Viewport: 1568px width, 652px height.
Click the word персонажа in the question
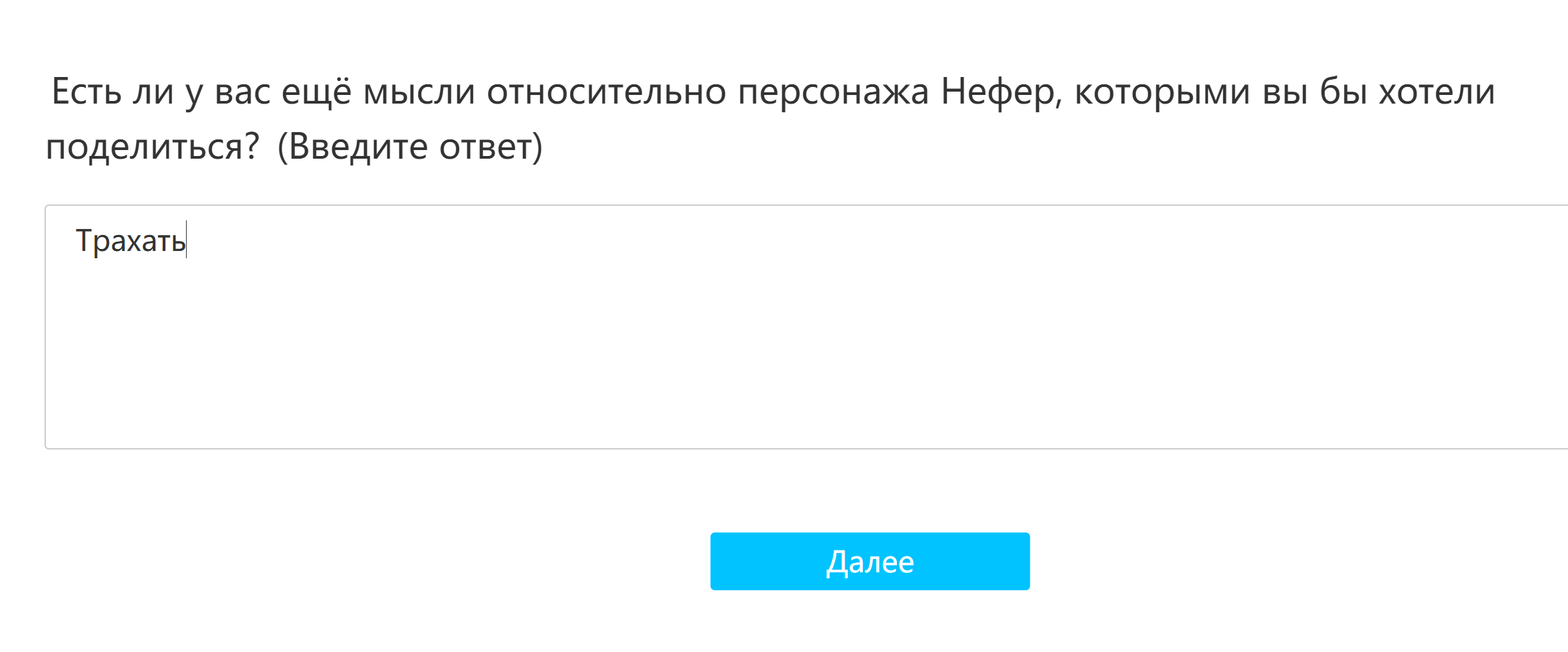tap(833, 92)
